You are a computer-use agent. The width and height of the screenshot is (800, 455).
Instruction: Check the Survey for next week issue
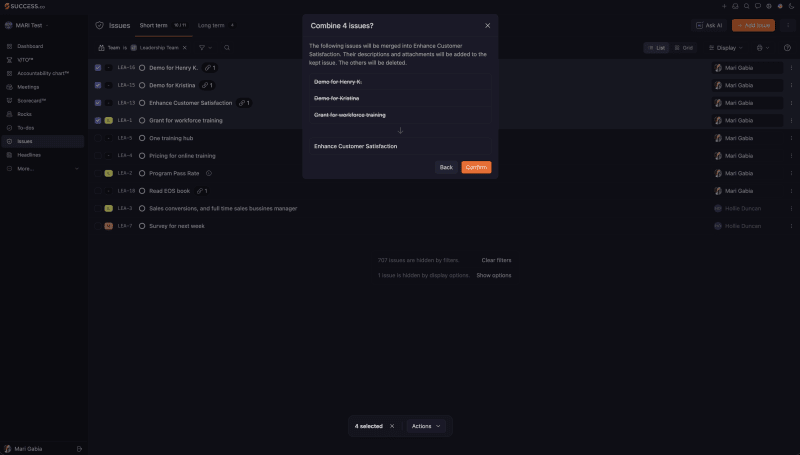[98, 226]
